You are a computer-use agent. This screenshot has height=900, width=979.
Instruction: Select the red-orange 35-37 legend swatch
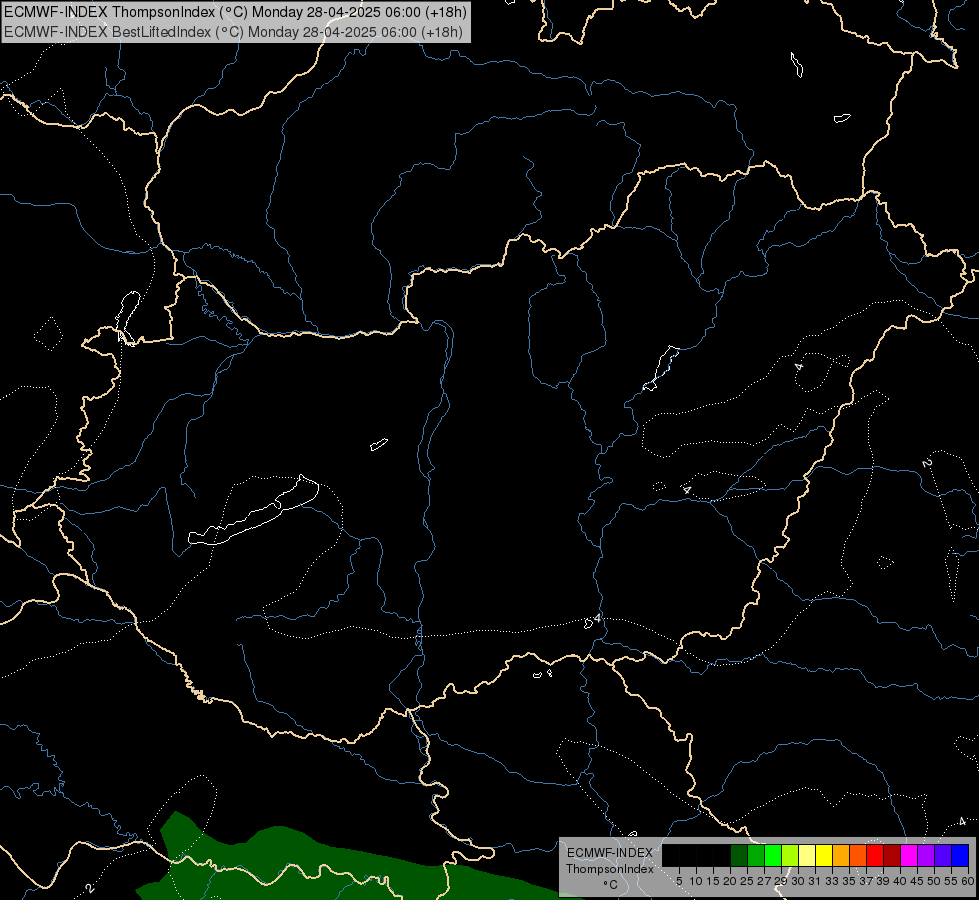coord(858,855)
